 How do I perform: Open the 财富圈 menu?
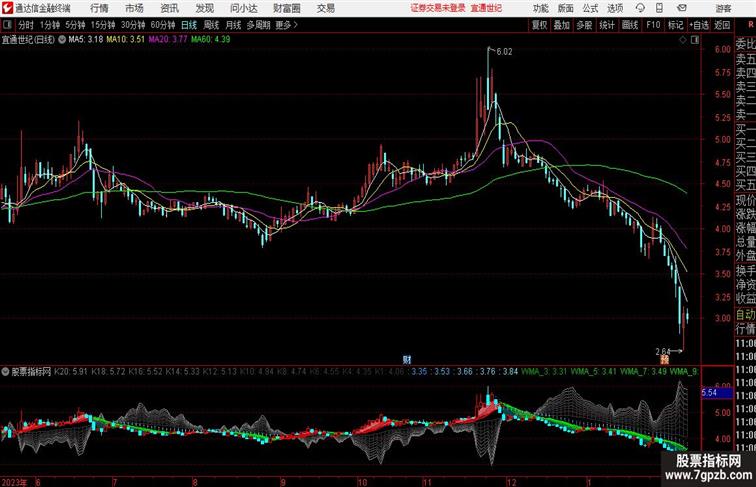click(286, 8)
